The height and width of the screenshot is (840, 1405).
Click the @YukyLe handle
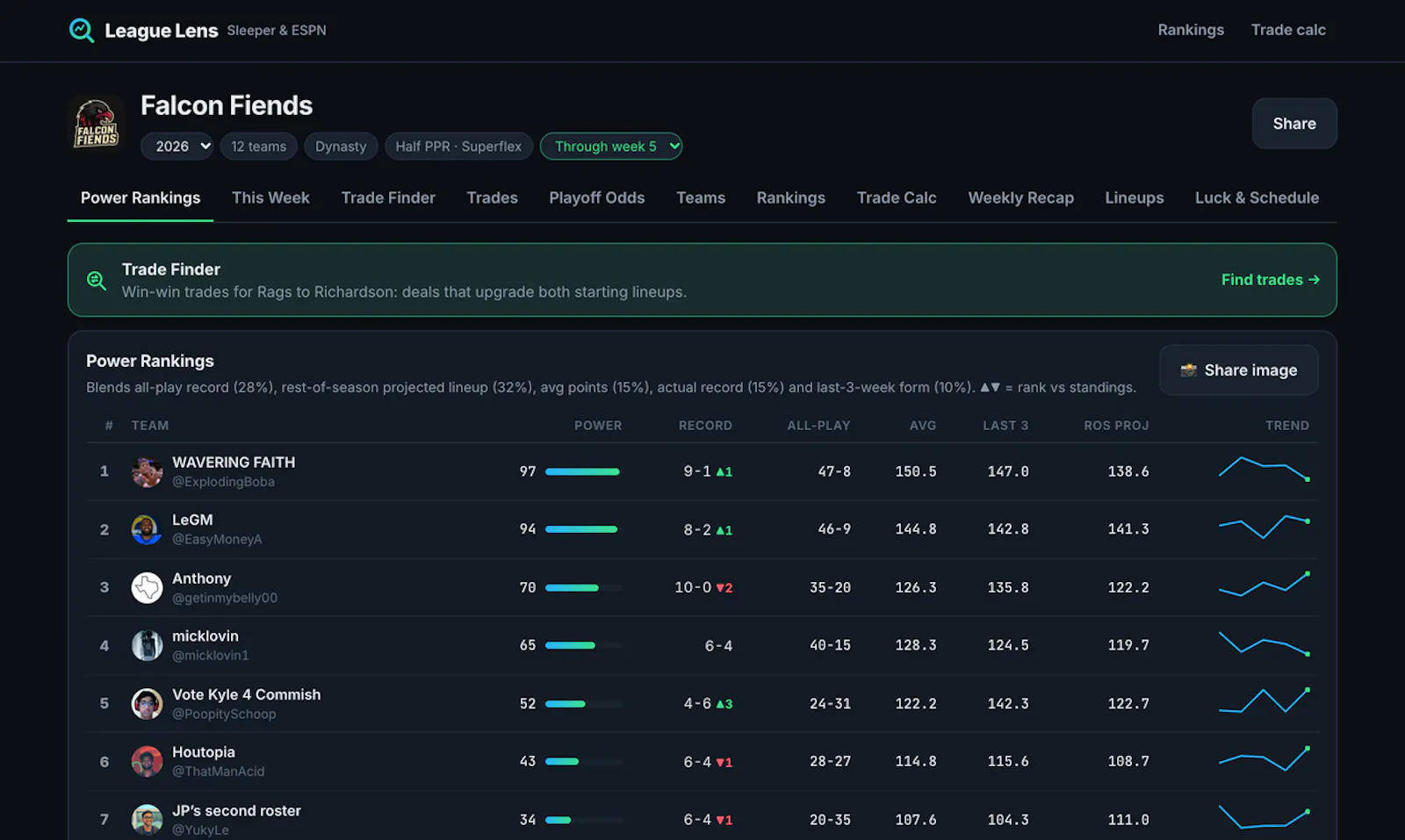tap(200, 830)
